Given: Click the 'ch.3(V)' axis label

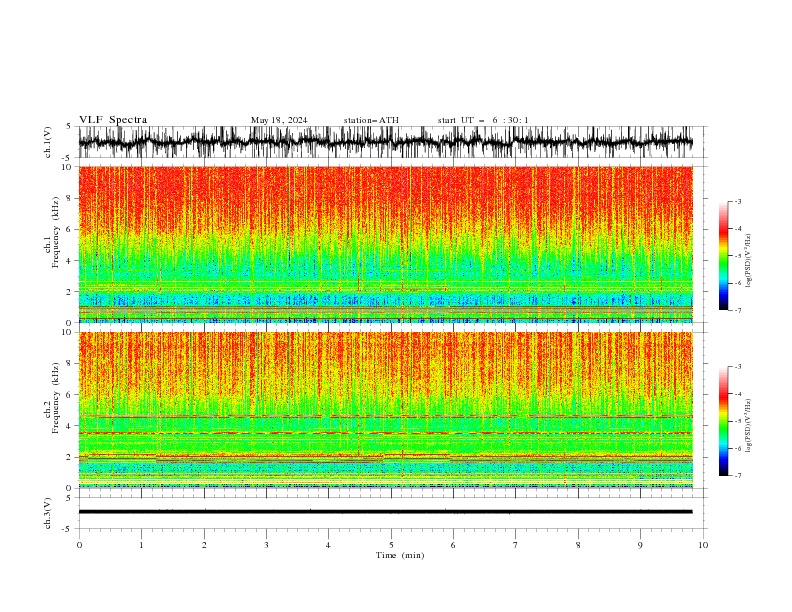Looking at the screenshot, I should (x=48, y=513).
